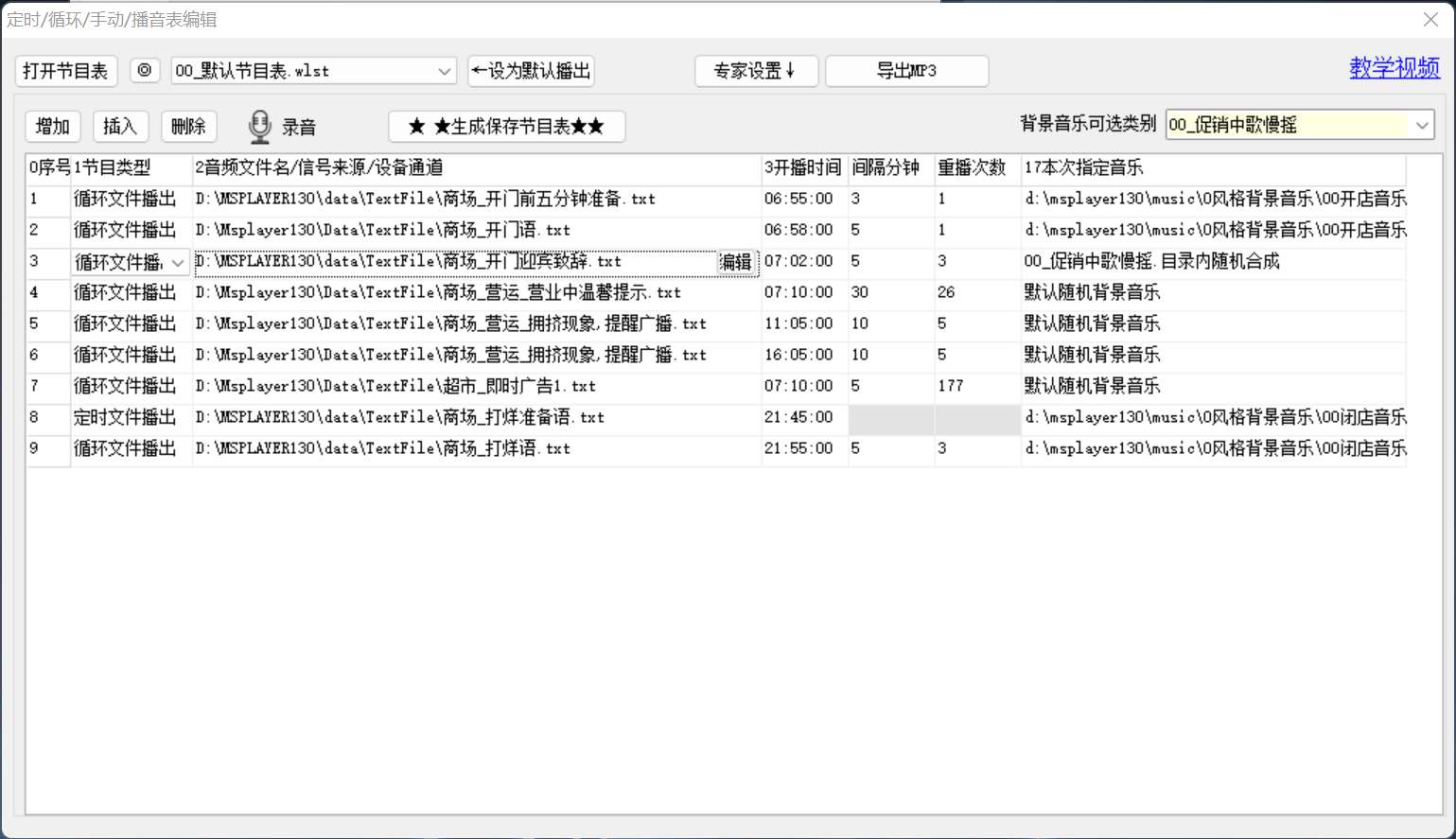Open the 教学视频 tutorial video link
The width and height of the screenshot is (1456, 839).
tap(1394, 67)
